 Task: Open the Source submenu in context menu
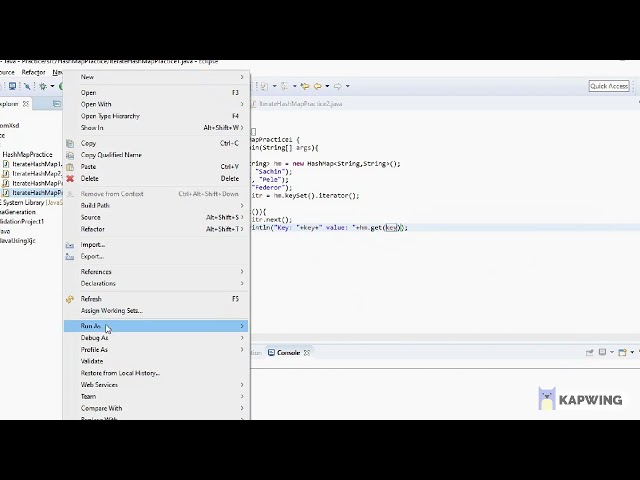coord(156,218)
